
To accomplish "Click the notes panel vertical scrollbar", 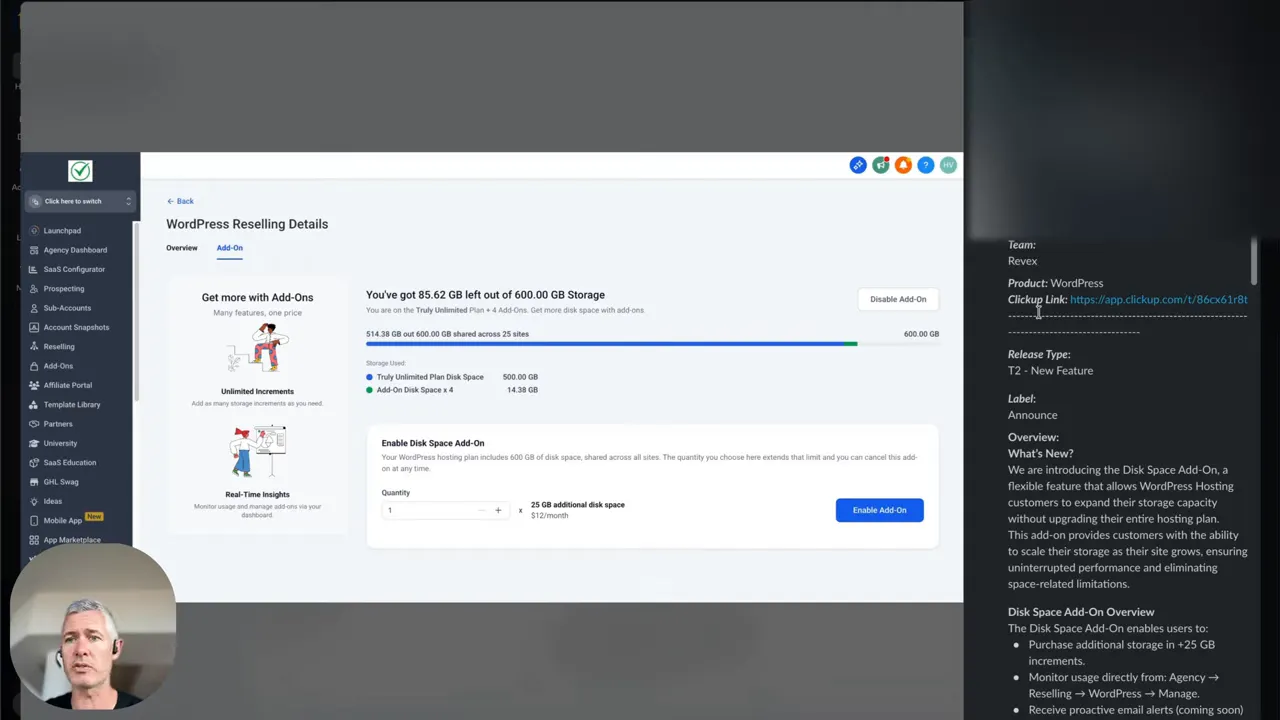I will click(1254, 260).
